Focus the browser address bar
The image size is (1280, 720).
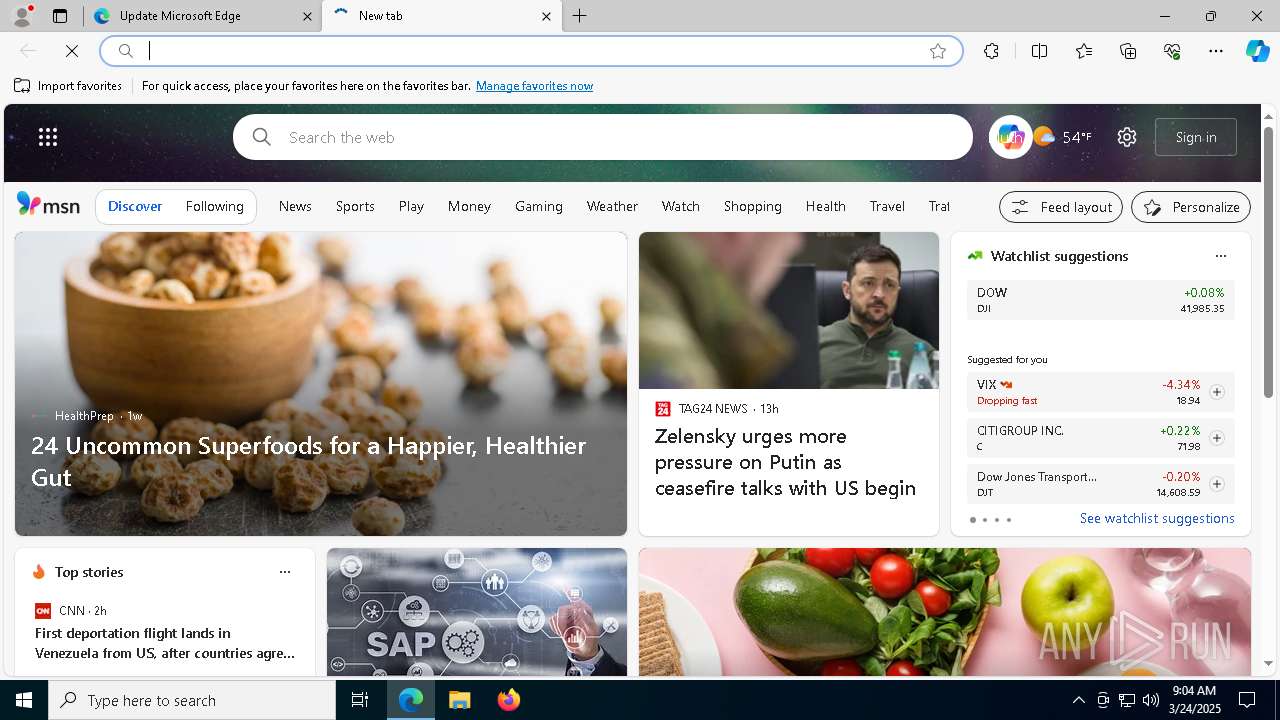530,51
